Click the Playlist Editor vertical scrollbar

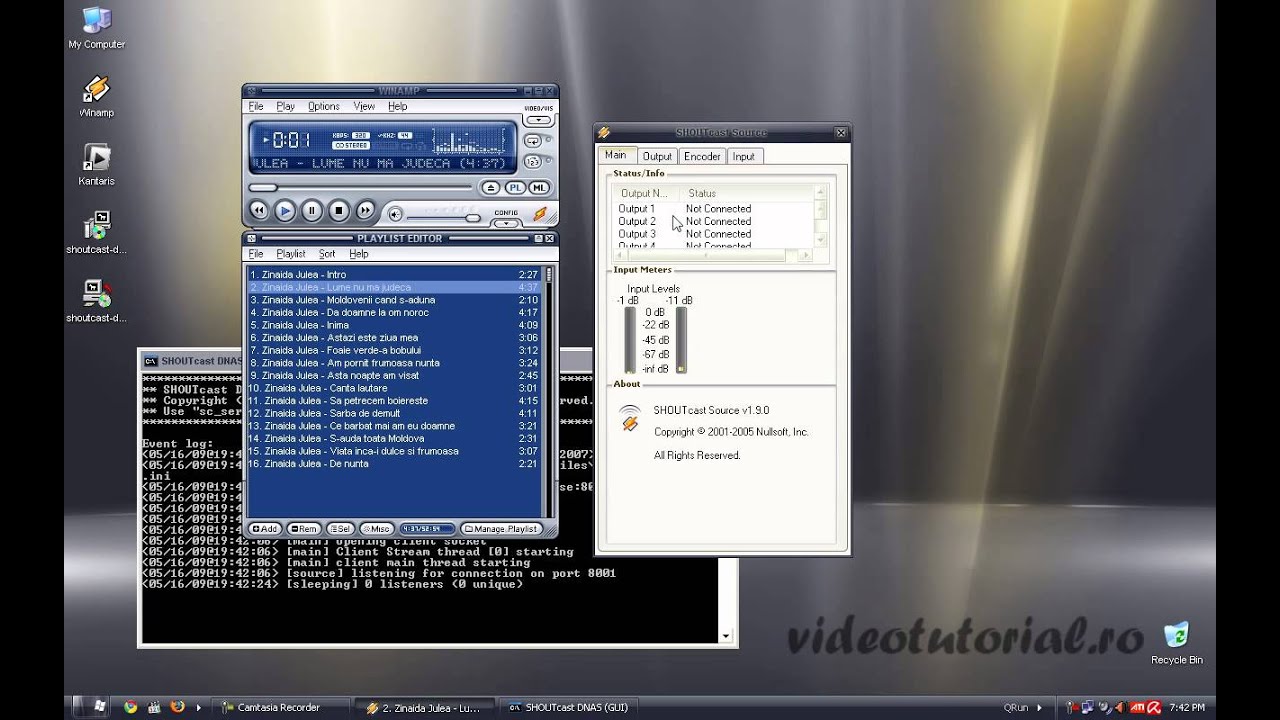click(x=548, y=391)
